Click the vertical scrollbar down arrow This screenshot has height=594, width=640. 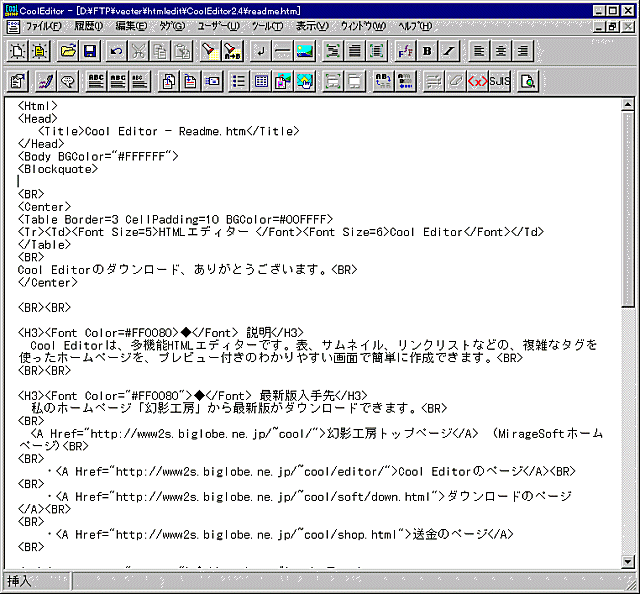[x=628, y=562]
